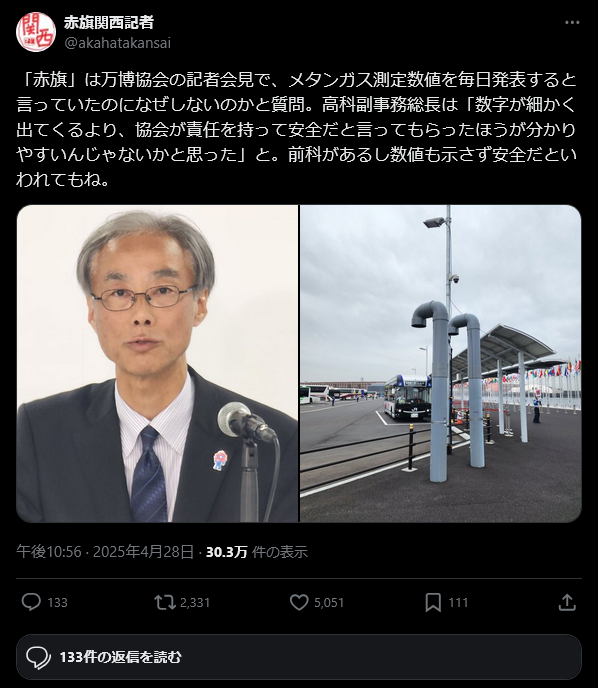Click the 133 reply count
This screenshot has width=598, height=688.
click(x=57, y=602)
